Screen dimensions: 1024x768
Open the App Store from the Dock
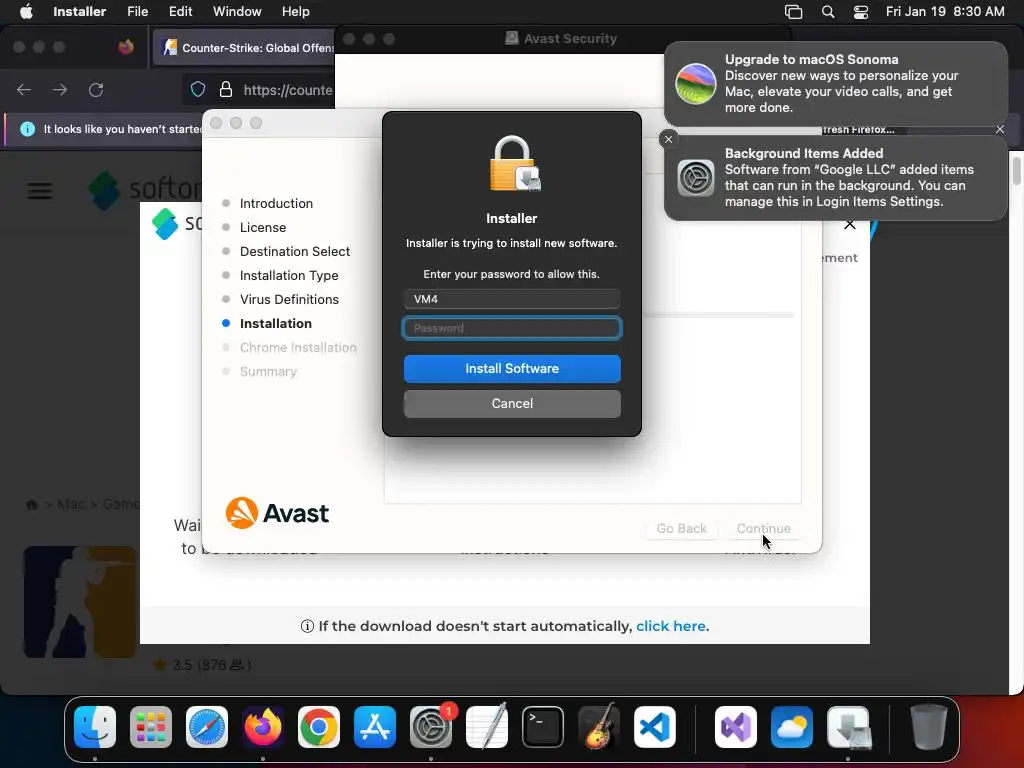tap(375, 727)
